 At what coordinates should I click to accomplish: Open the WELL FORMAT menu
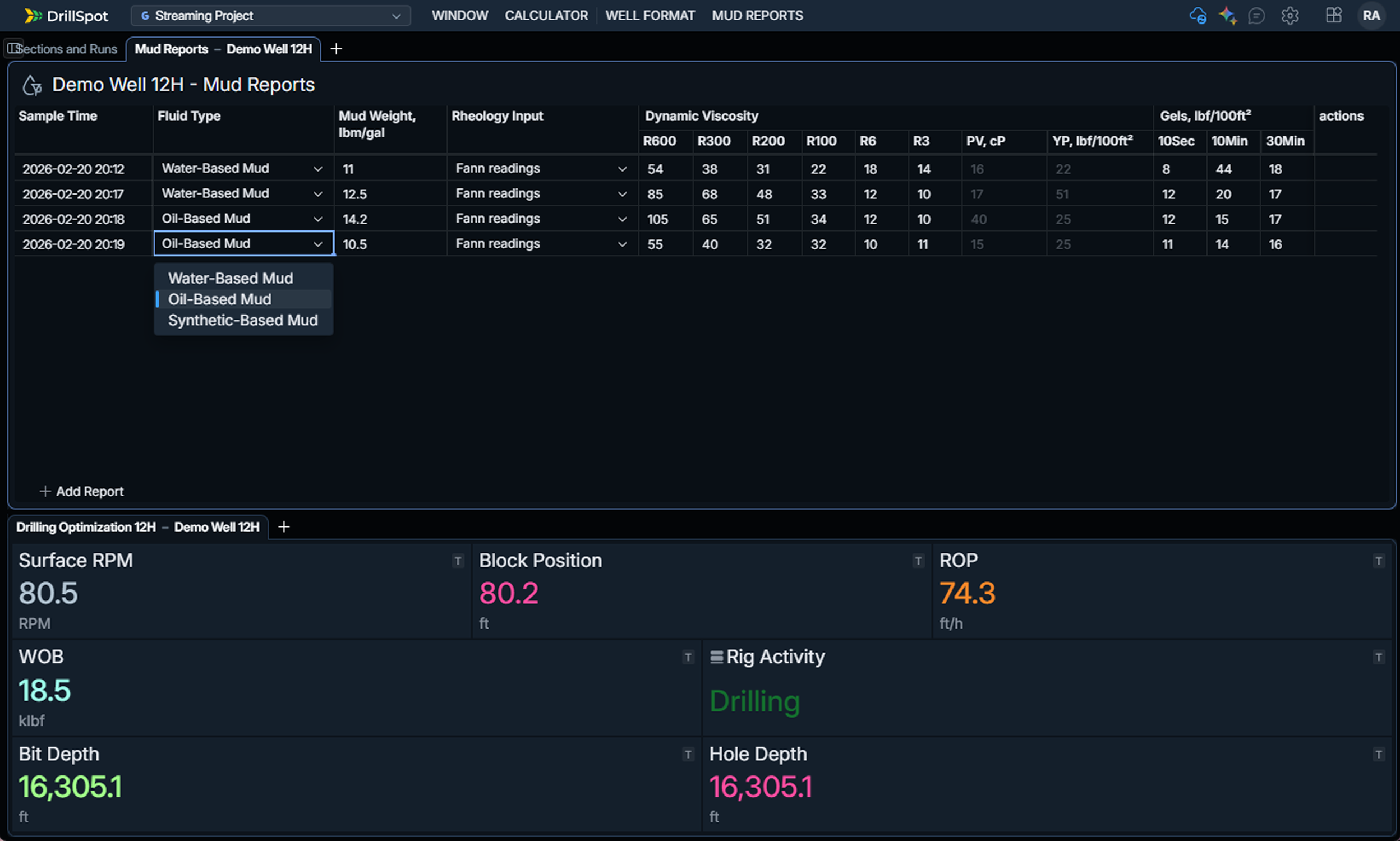click(x=650, y=15)
